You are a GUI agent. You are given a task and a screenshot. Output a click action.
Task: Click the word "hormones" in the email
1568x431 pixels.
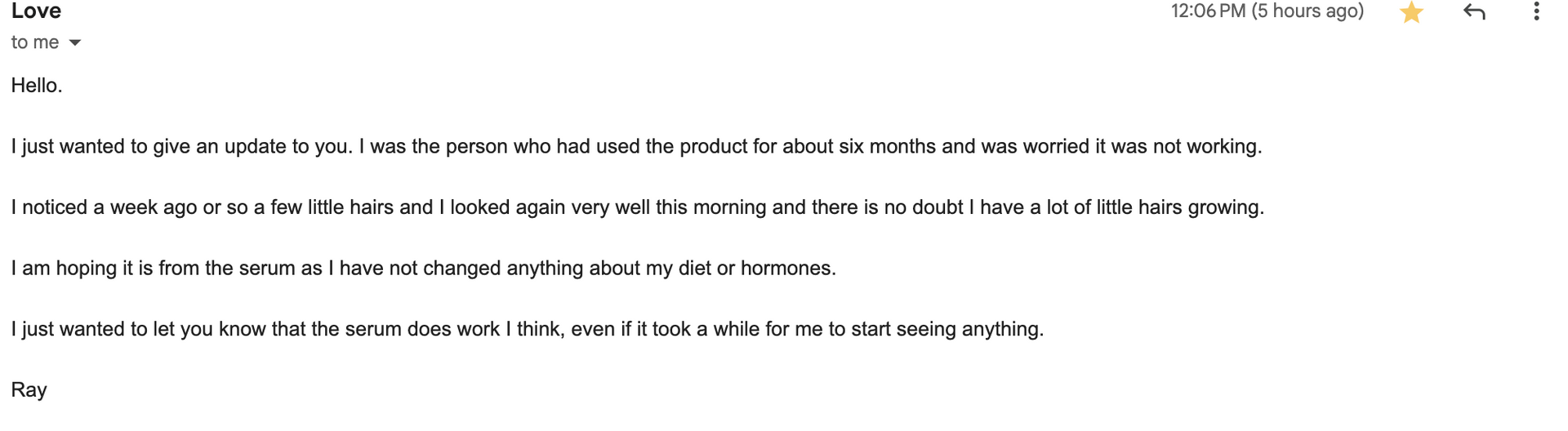click(786, 269)
